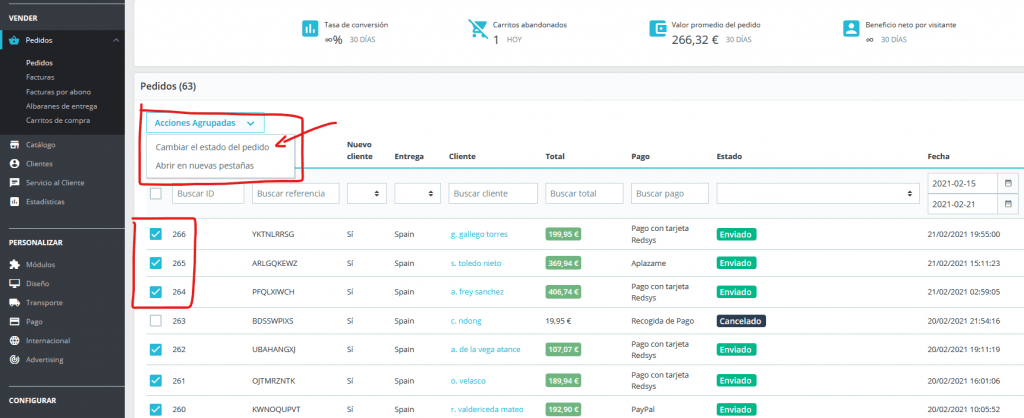Click the Clientes person icon
This screenshot has height=418, width=1024.
point(14,164)
